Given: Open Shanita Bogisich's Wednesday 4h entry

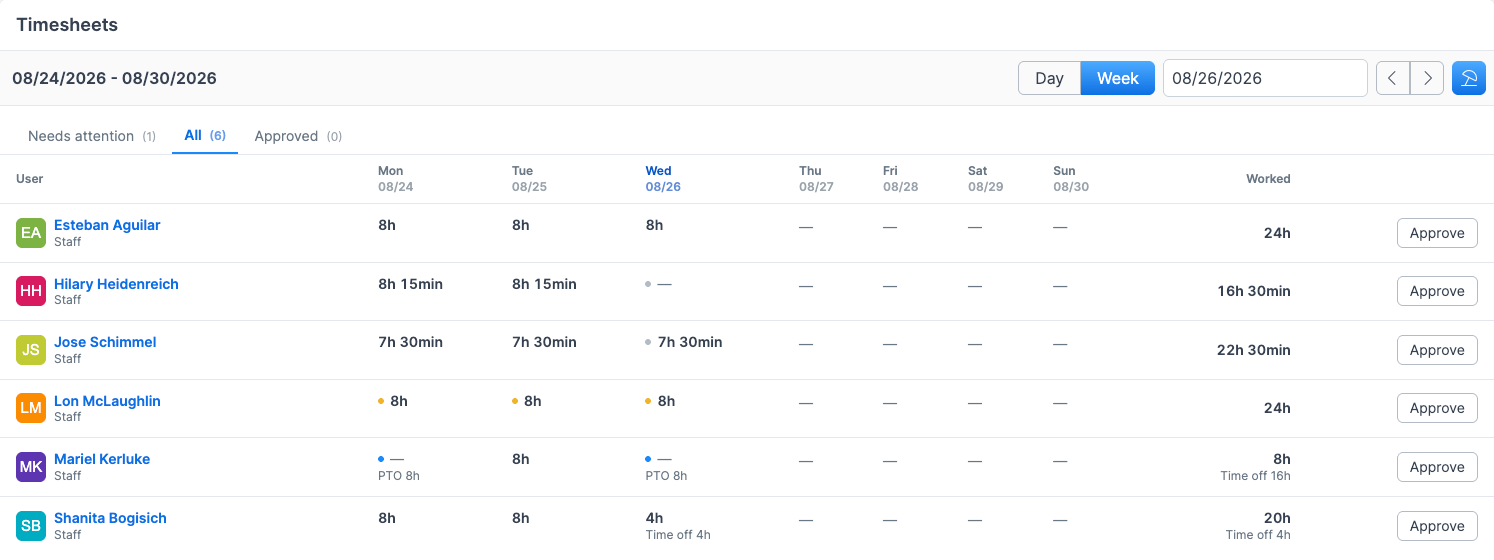Looking at the screenshot, I should pos(678,526).
